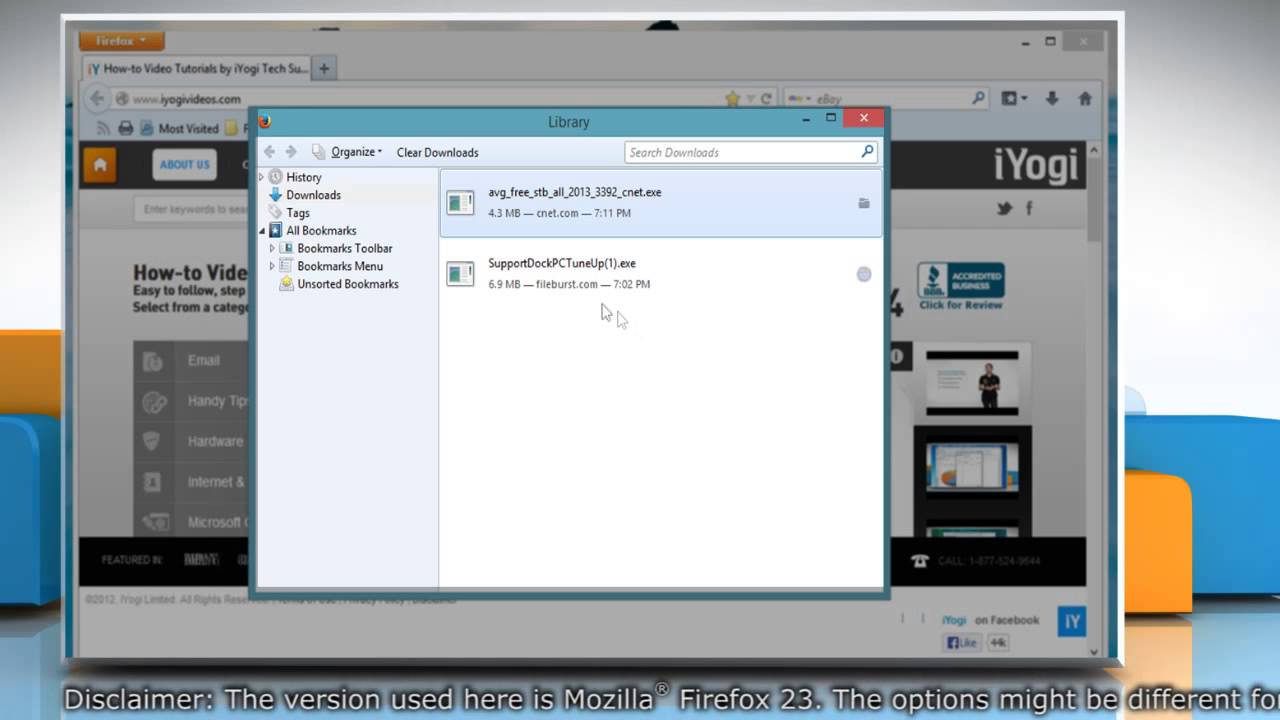This screenshot has height=720, width=1280.
Task: Click the file icon of avg_free_stb download
Action: coord(460,203)
